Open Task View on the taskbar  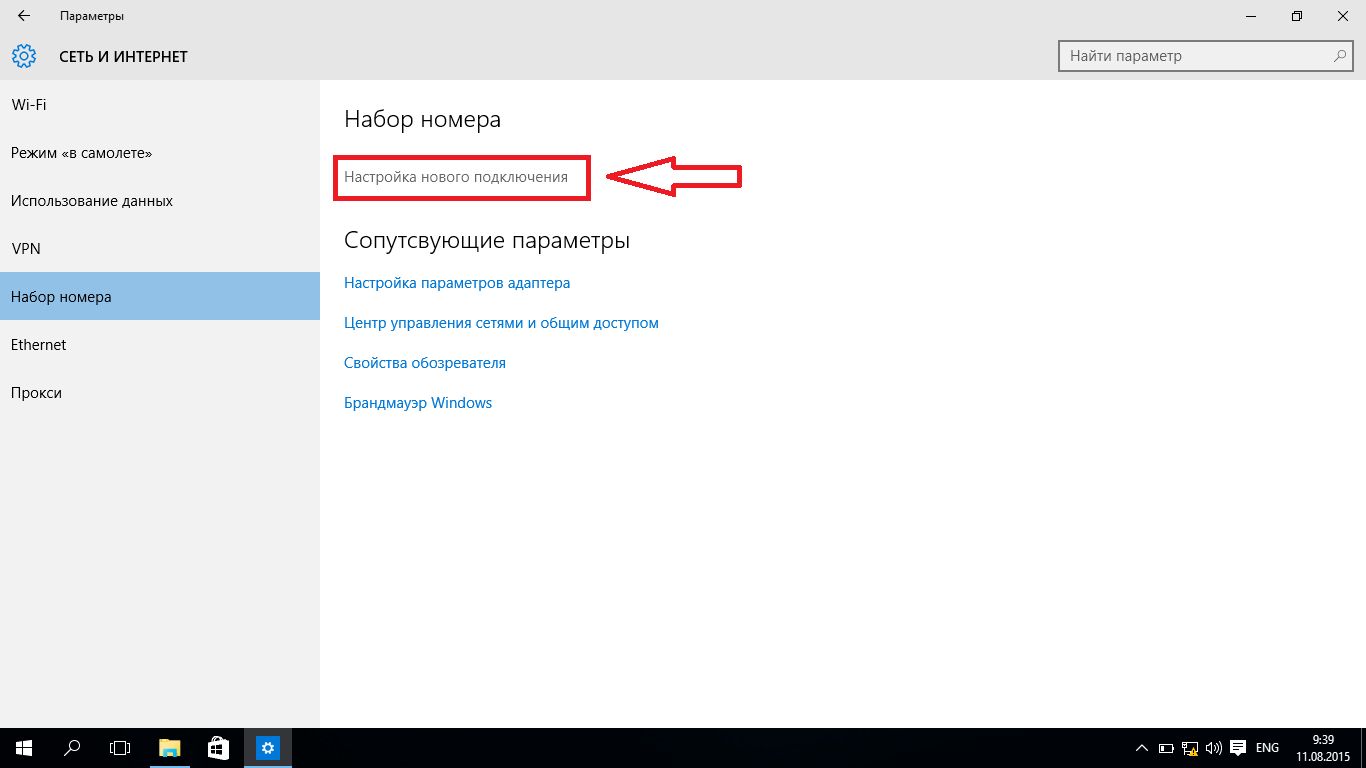120,747
